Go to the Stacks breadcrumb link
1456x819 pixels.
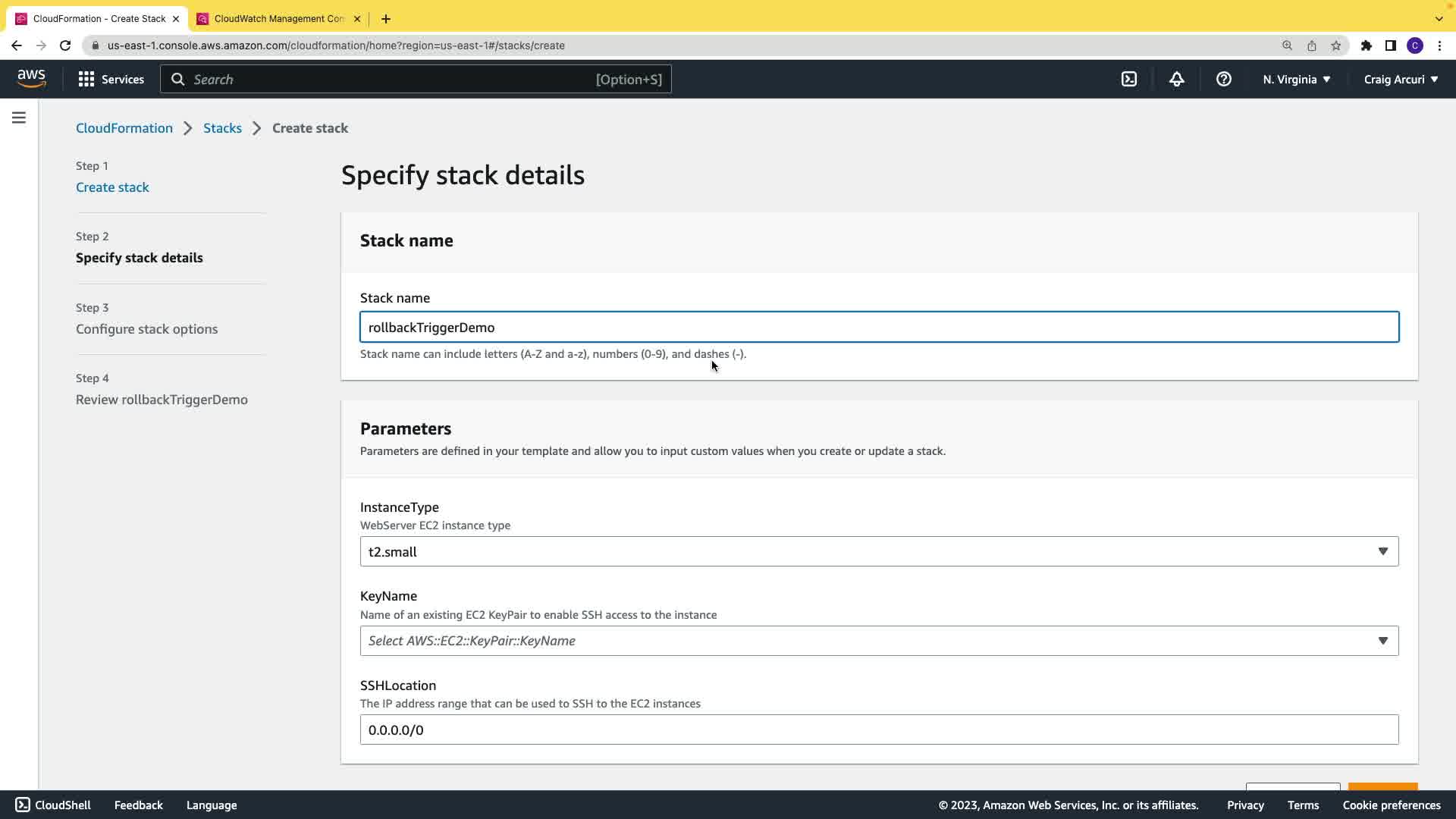(222, 128)
